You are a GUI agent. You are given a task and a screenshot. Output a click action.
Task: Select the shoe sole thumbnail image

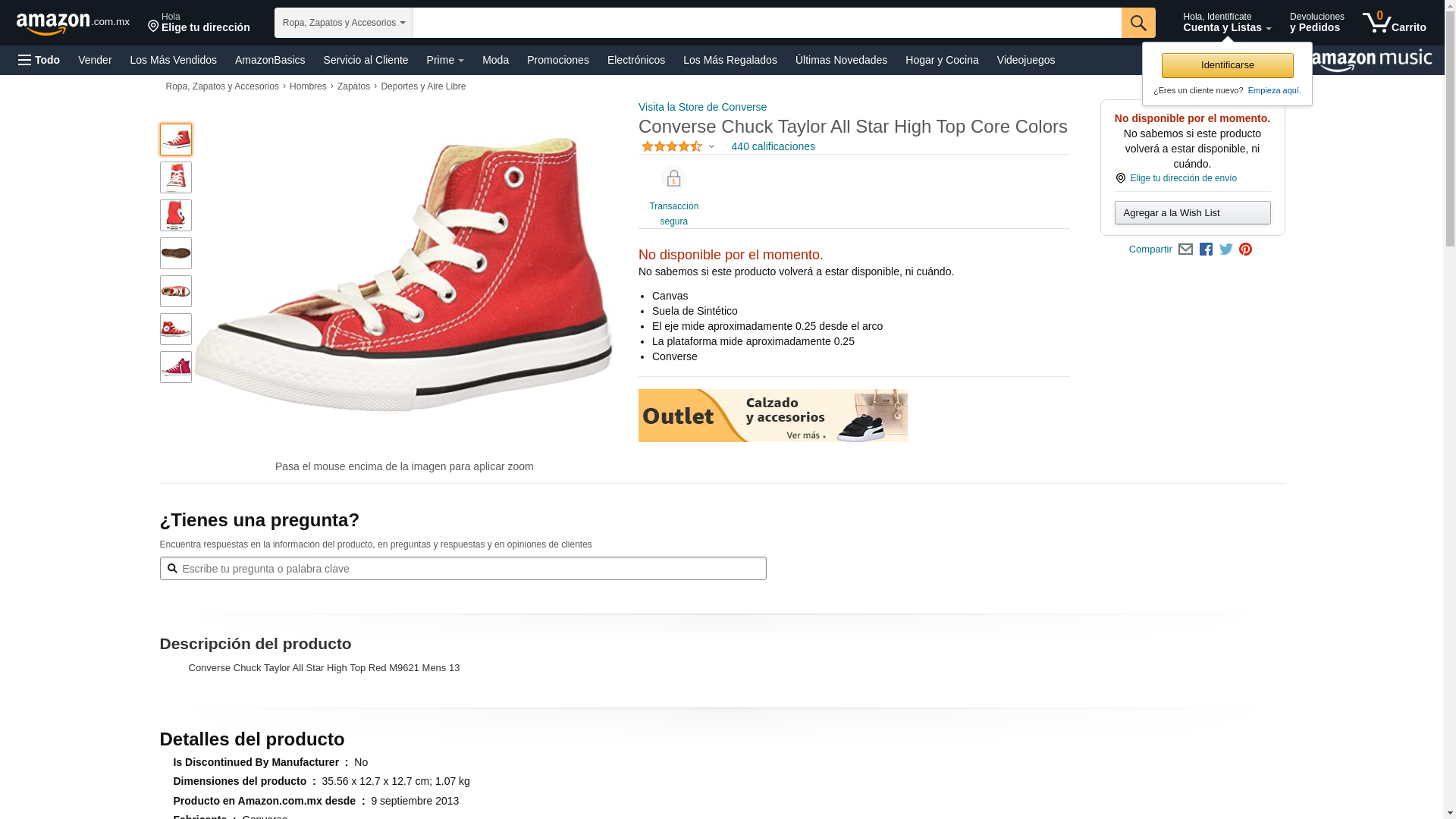point(176,253)
